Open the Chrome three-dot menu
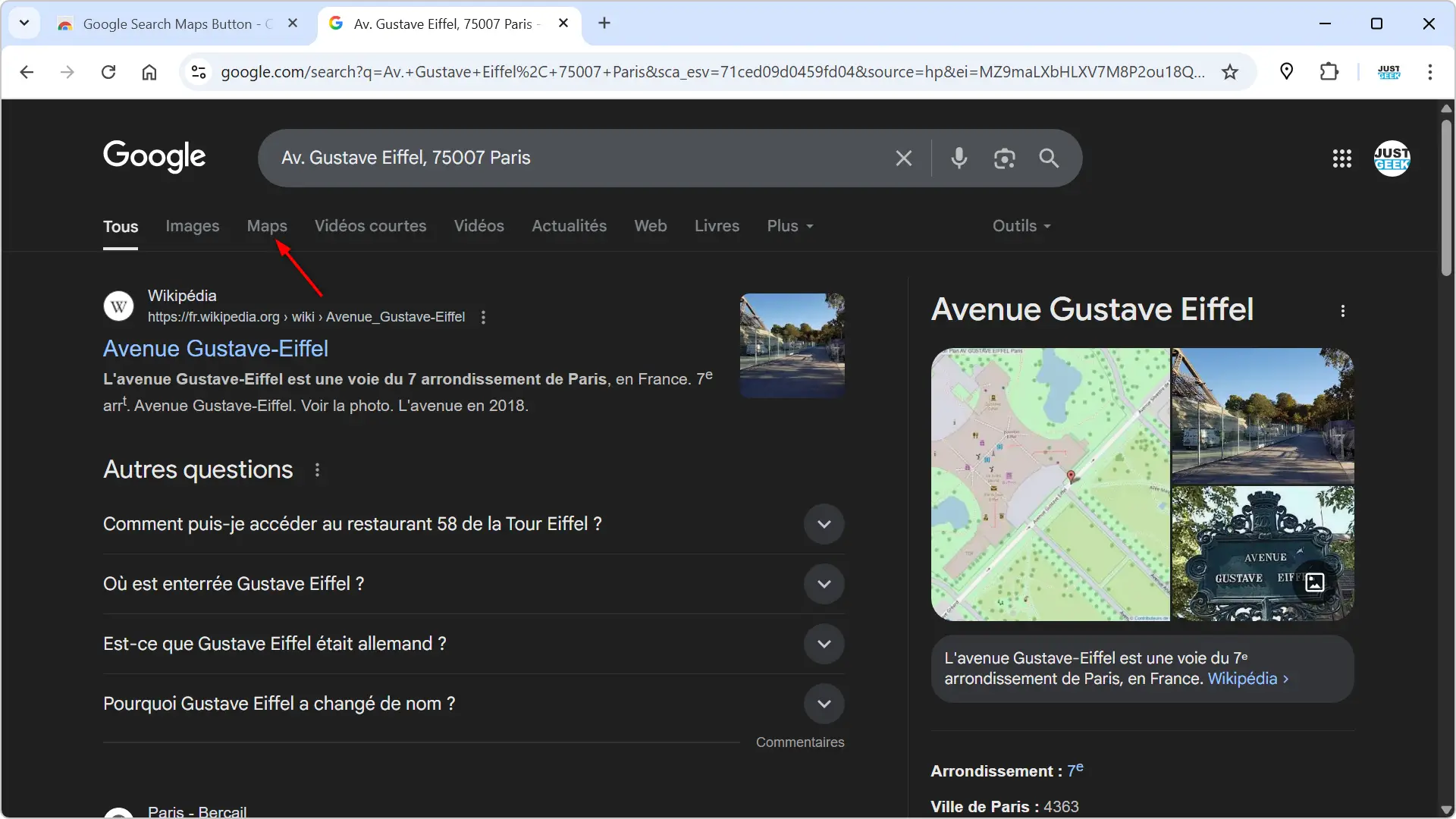1456x819 pixels. point(1430,72)
